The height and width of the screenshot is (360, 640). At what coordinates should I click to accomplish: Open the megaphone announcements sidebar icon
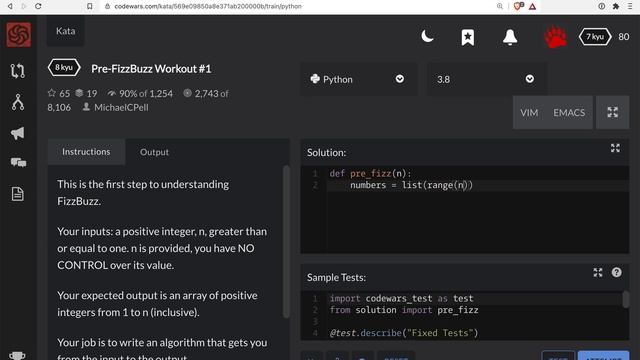[18, 133]
